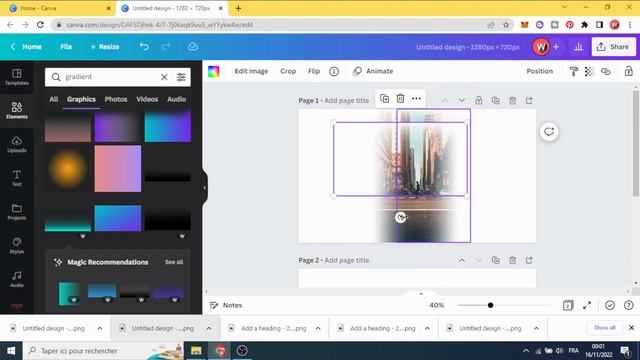Click the checkmark status icon at bottom
This screenshot has height=360, width=640.
[610, 305]
